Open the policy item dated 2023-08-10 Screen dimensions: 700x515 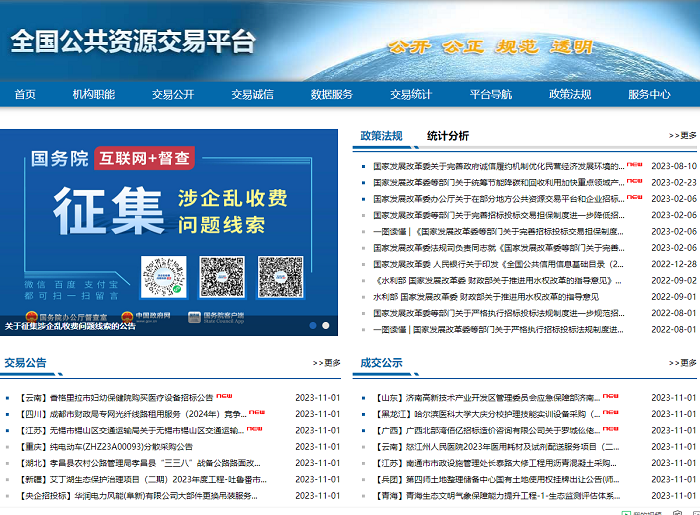(x=499, y=166)
